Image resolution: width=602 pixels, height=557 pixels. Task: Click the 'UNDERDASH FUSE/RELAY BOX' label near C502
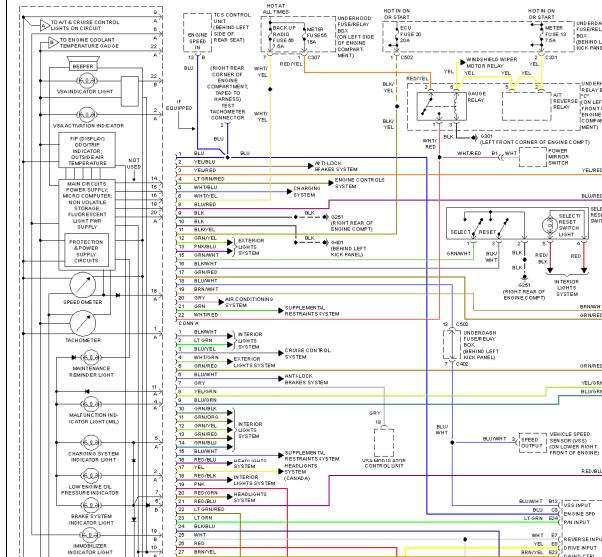click(481, 345)
